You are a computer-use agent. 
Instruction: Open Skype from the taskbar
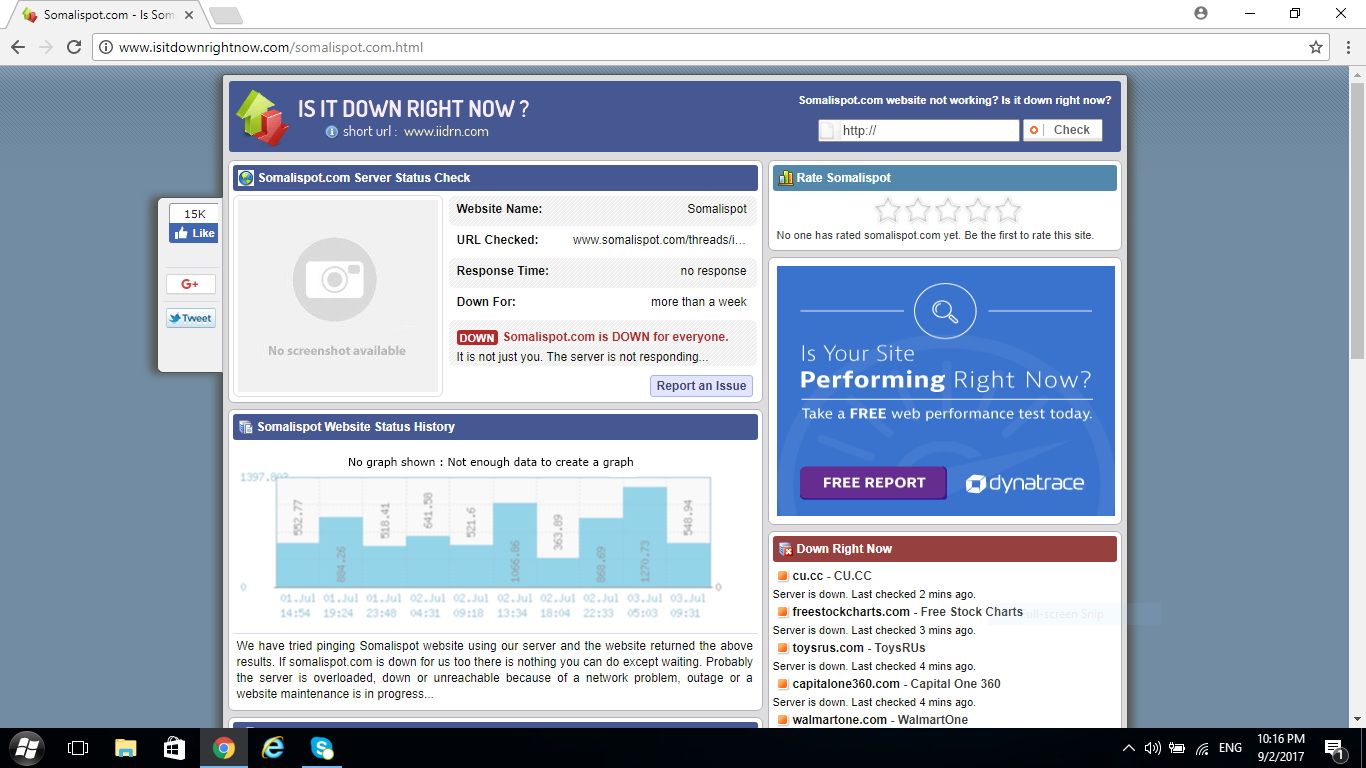pos(321,748)
